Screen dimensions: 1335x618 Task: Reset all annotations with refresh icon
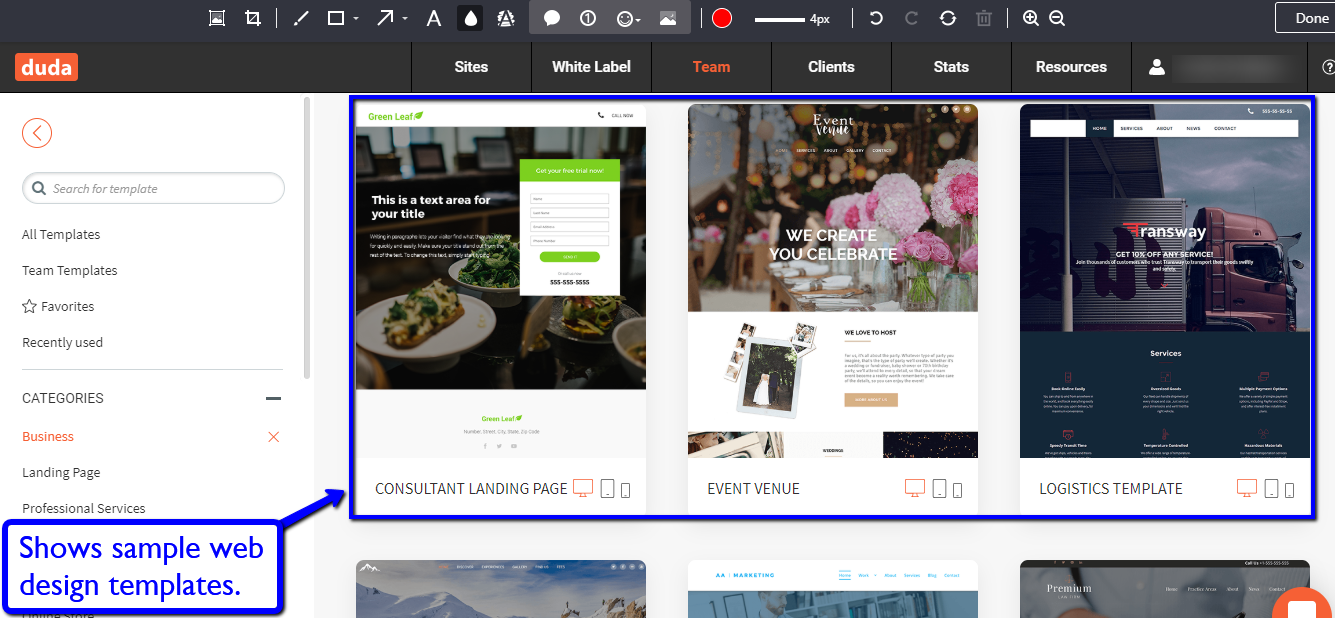[947, 18]
